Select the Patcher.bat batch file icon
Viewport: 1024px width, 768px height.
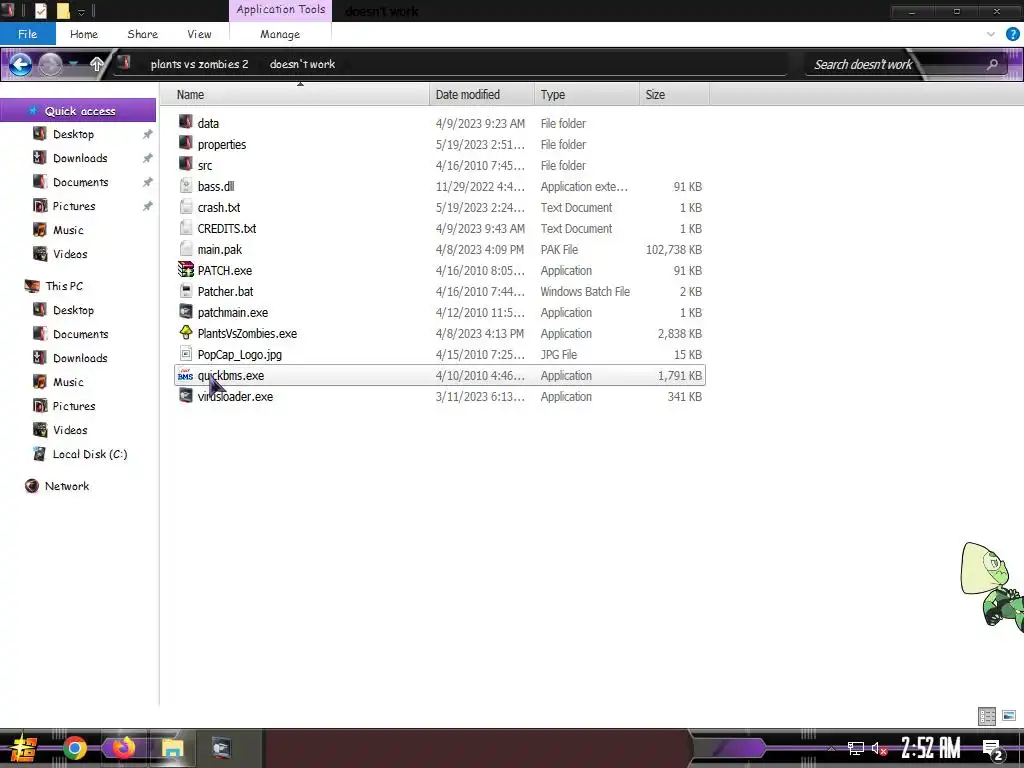(x=186, y=291)
